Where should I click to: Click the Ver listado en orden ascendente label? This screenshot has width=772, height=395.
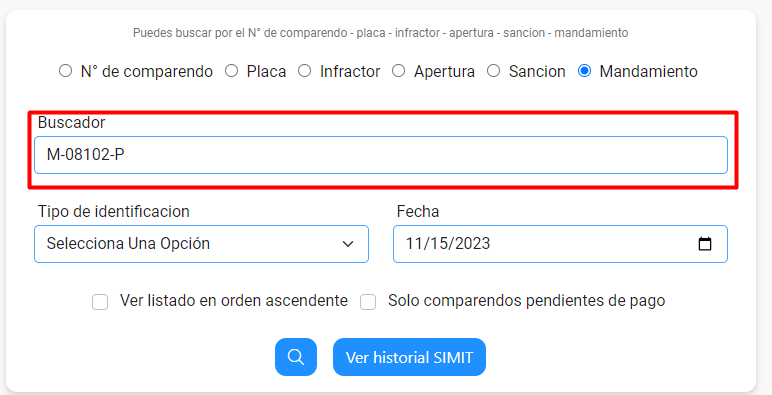click(x=234, y=300)
